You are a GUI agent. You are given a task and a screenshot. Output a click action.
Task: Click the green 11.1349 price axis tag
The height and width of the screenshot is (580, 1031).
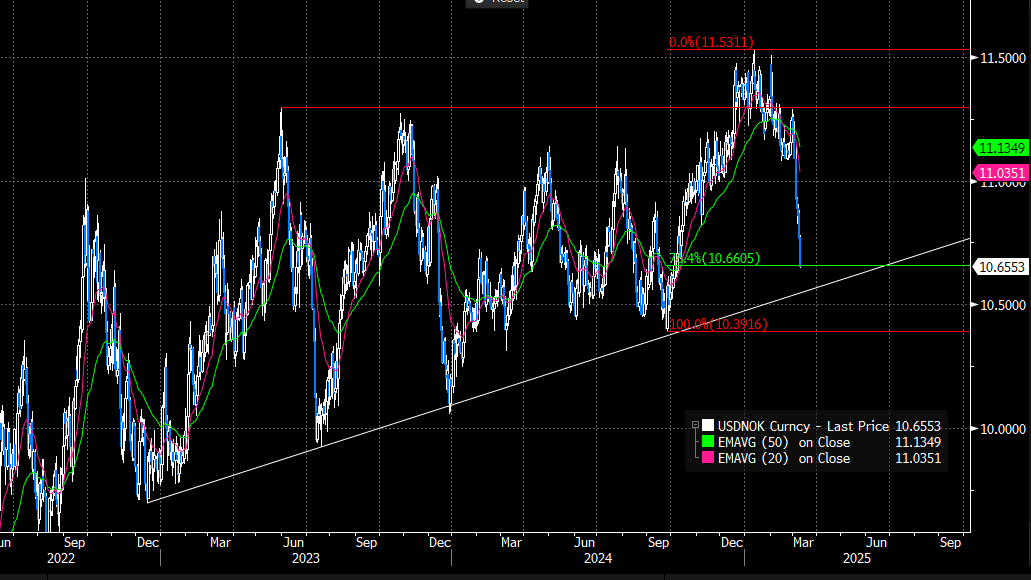(1001, 148)
